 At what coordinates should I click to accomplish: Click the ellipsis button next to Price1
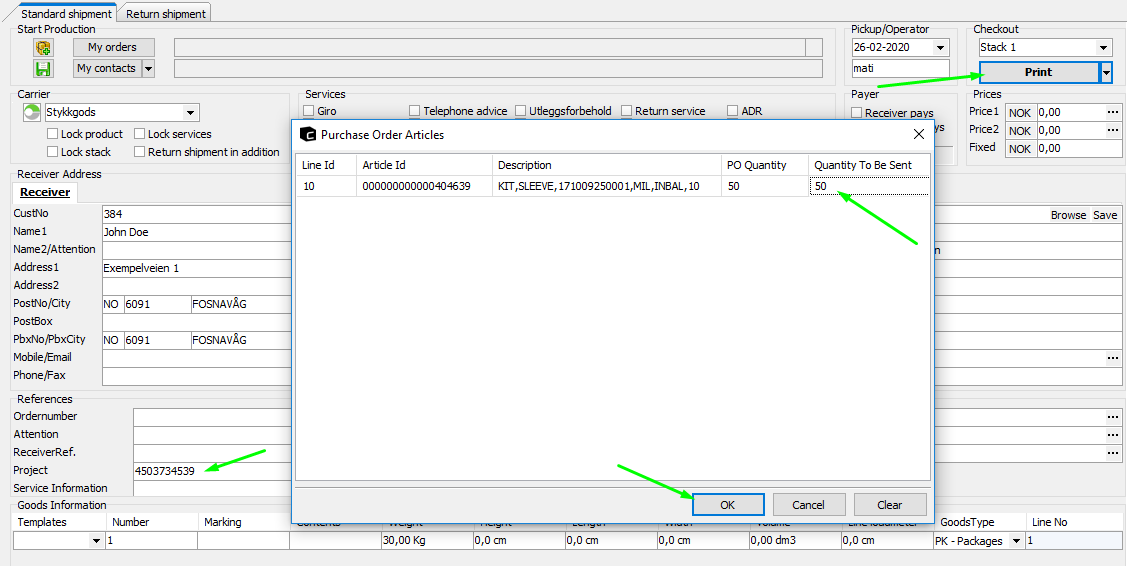[1112, 112]
